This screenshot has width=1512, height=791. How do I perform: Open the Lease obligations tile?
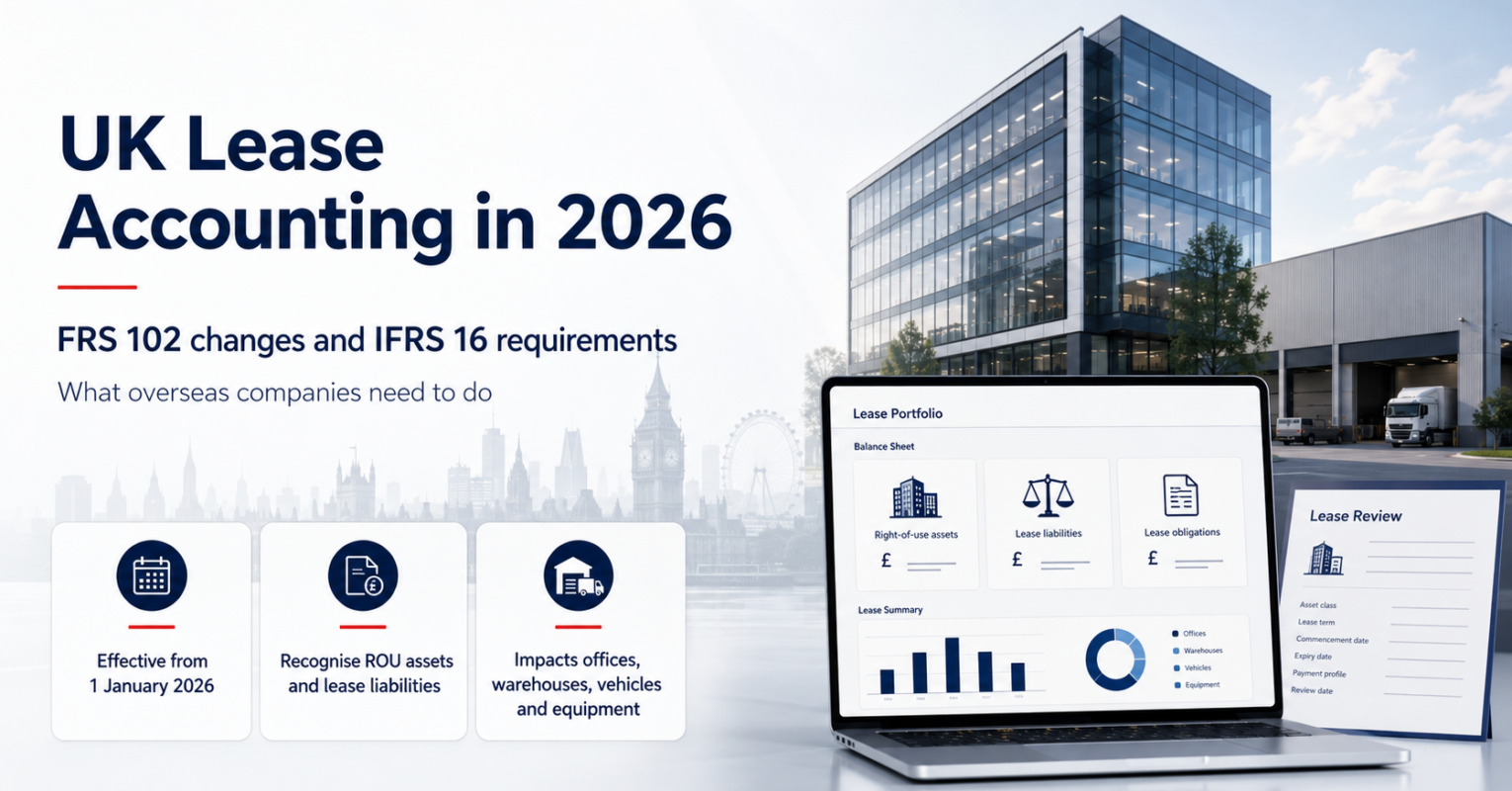click(1182, 524)
